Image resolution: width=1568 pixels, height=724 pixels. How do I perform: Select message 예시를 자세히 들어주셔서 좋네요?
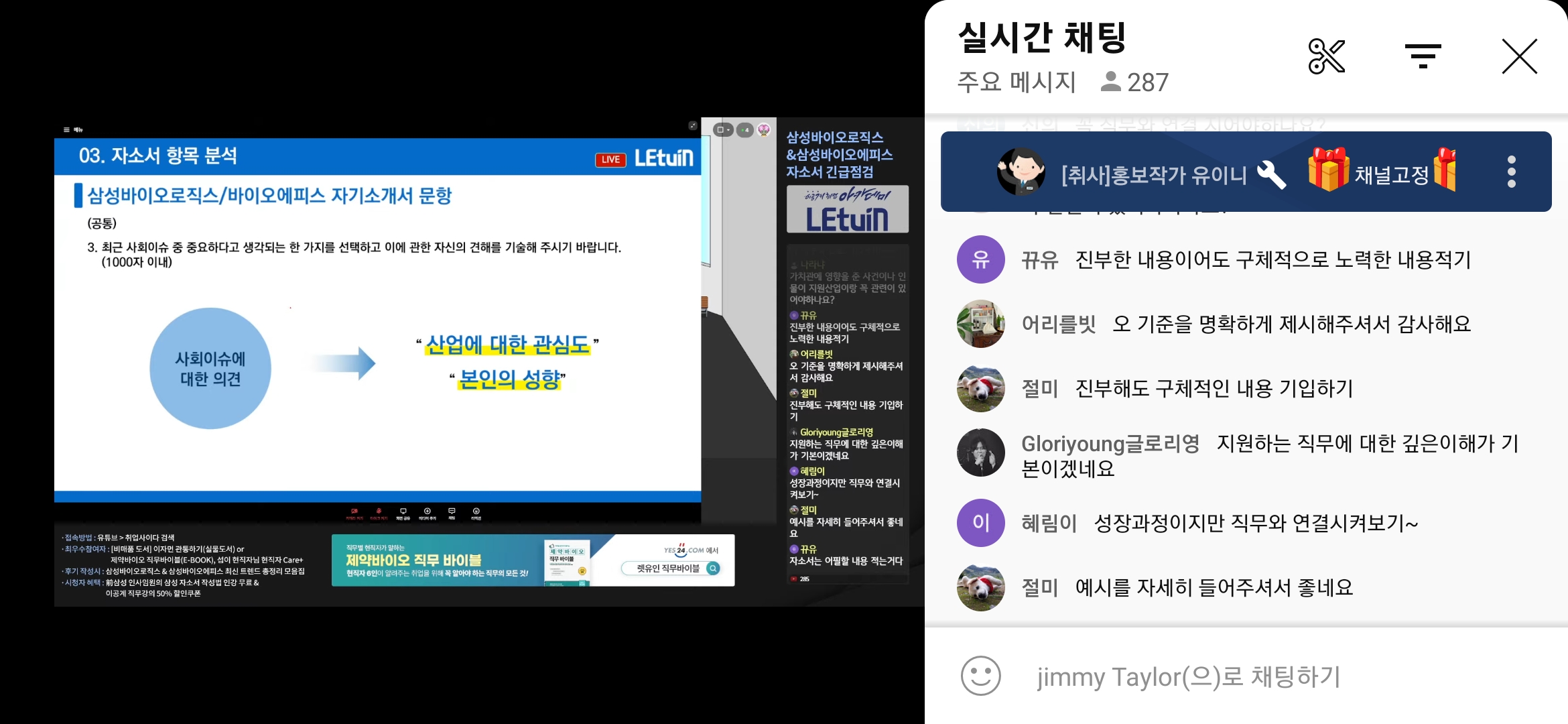click(x=1214, y=587)
